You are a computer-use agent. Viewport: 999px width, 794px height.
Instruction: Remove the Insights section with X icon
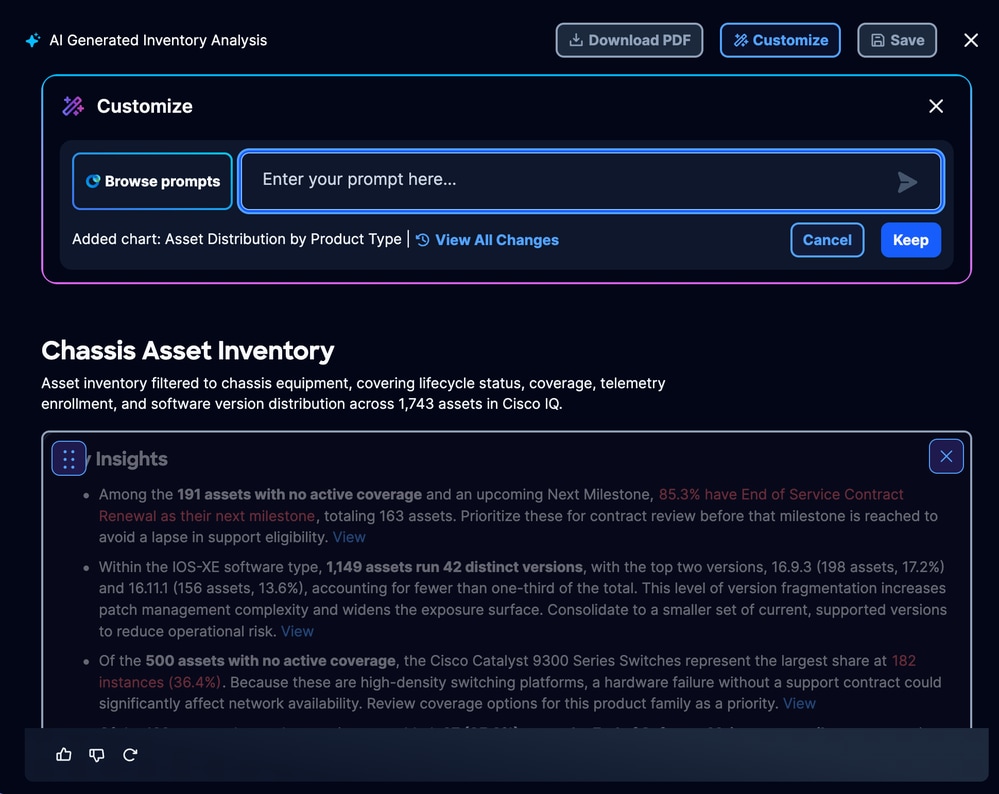[x=945, y=456]
